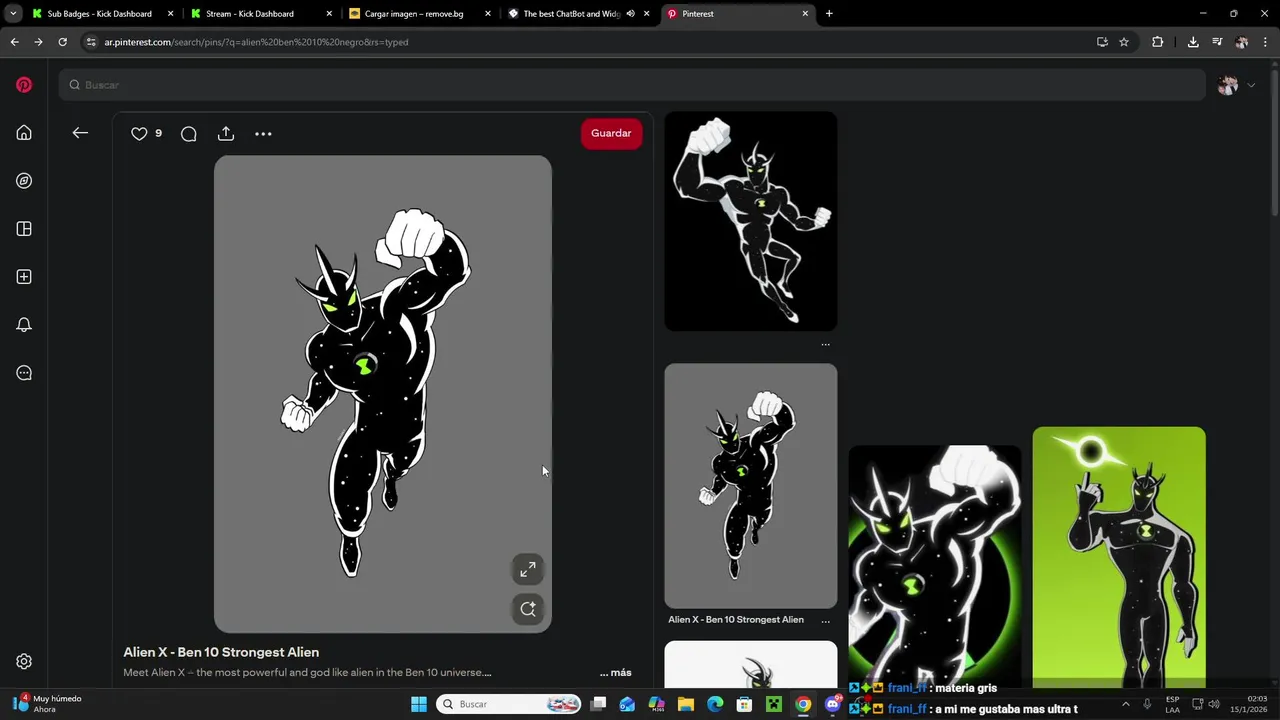Open Task View from the taskbar

(x=598, y=704)
